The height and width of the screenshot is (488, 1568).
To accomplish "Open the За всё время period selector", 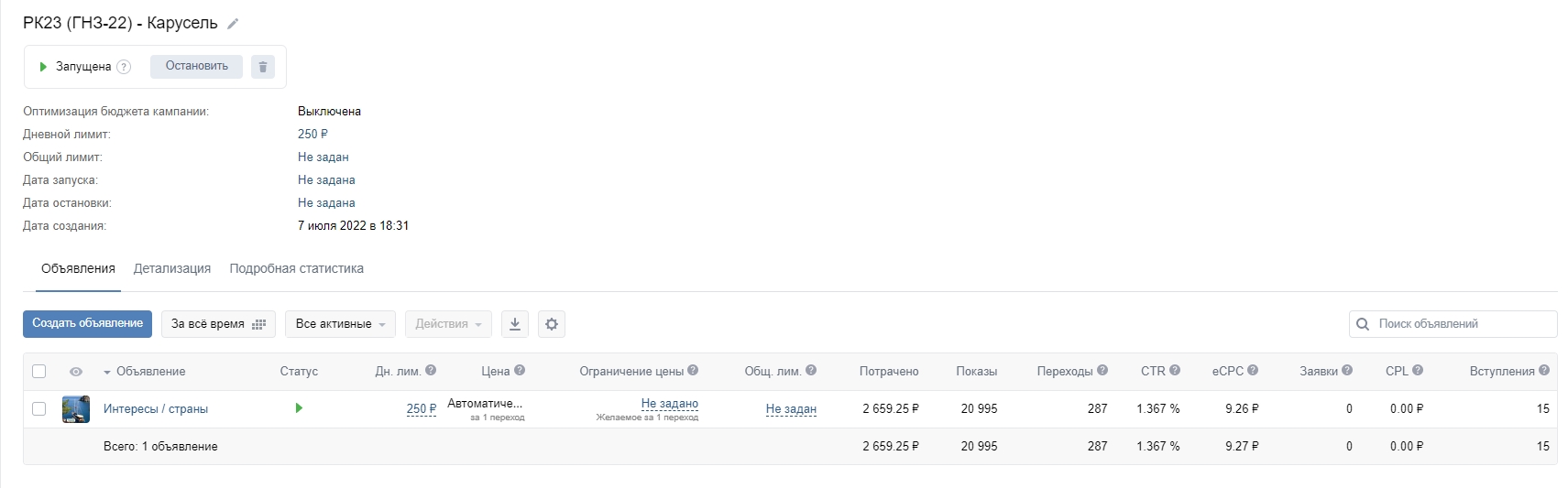I will 218,324.
